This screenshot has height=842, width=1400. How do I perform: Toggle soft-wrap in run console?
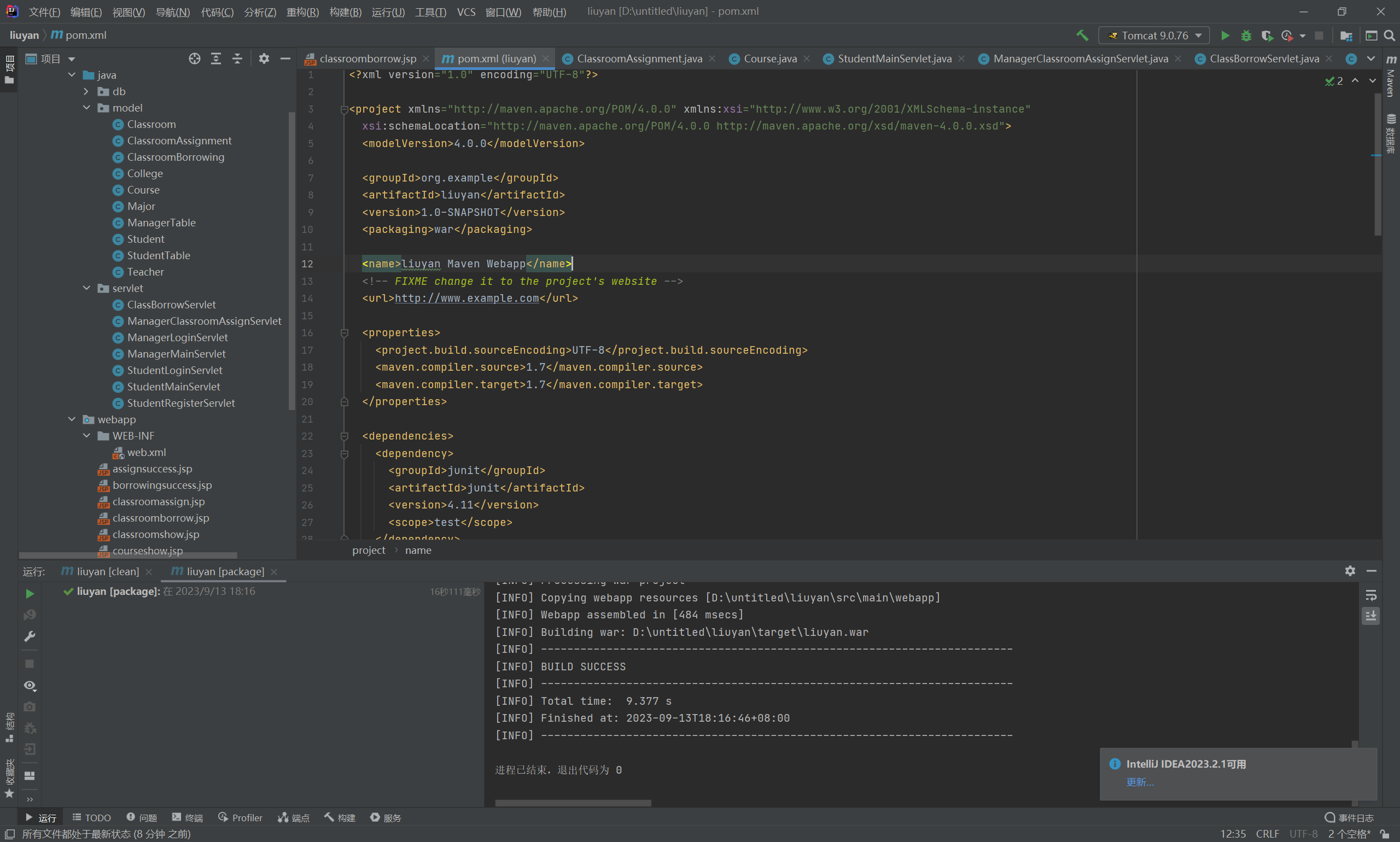tap(1370, 595)
